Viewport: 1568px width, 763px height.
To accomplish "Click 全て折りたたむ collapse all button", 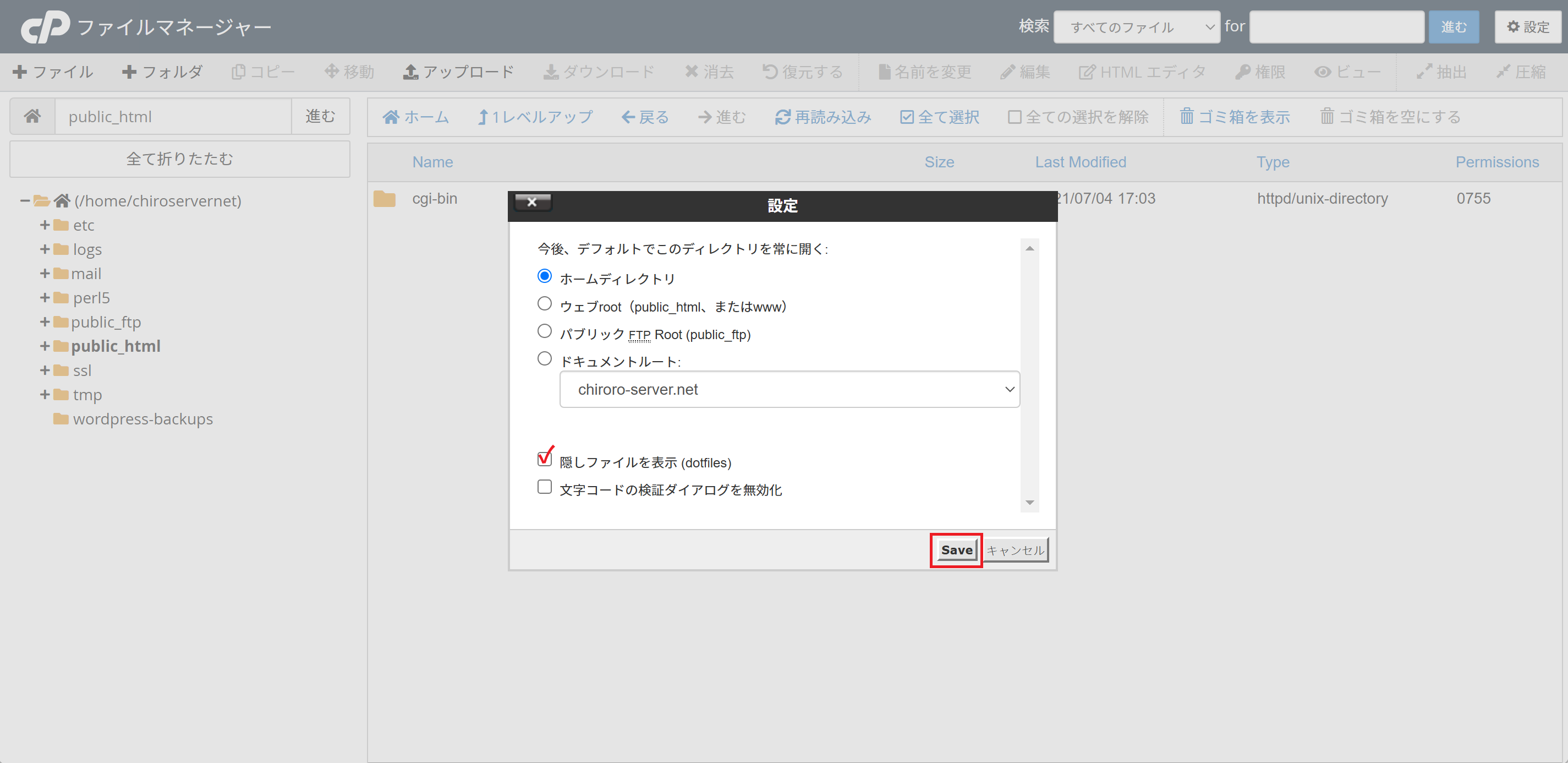I will pos(179,159).
